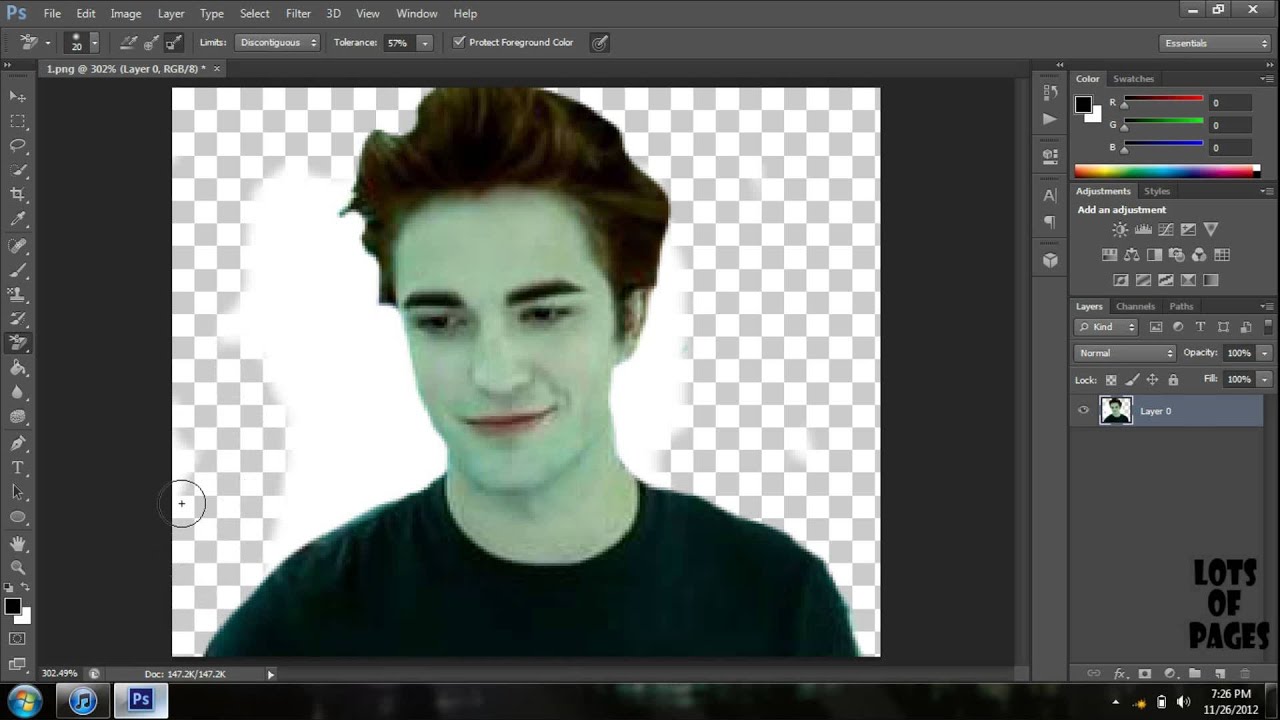Image resolution: width=1280 pixels, height=720 pixels.
Task: Select the Zoom tool
Action: 18,567
